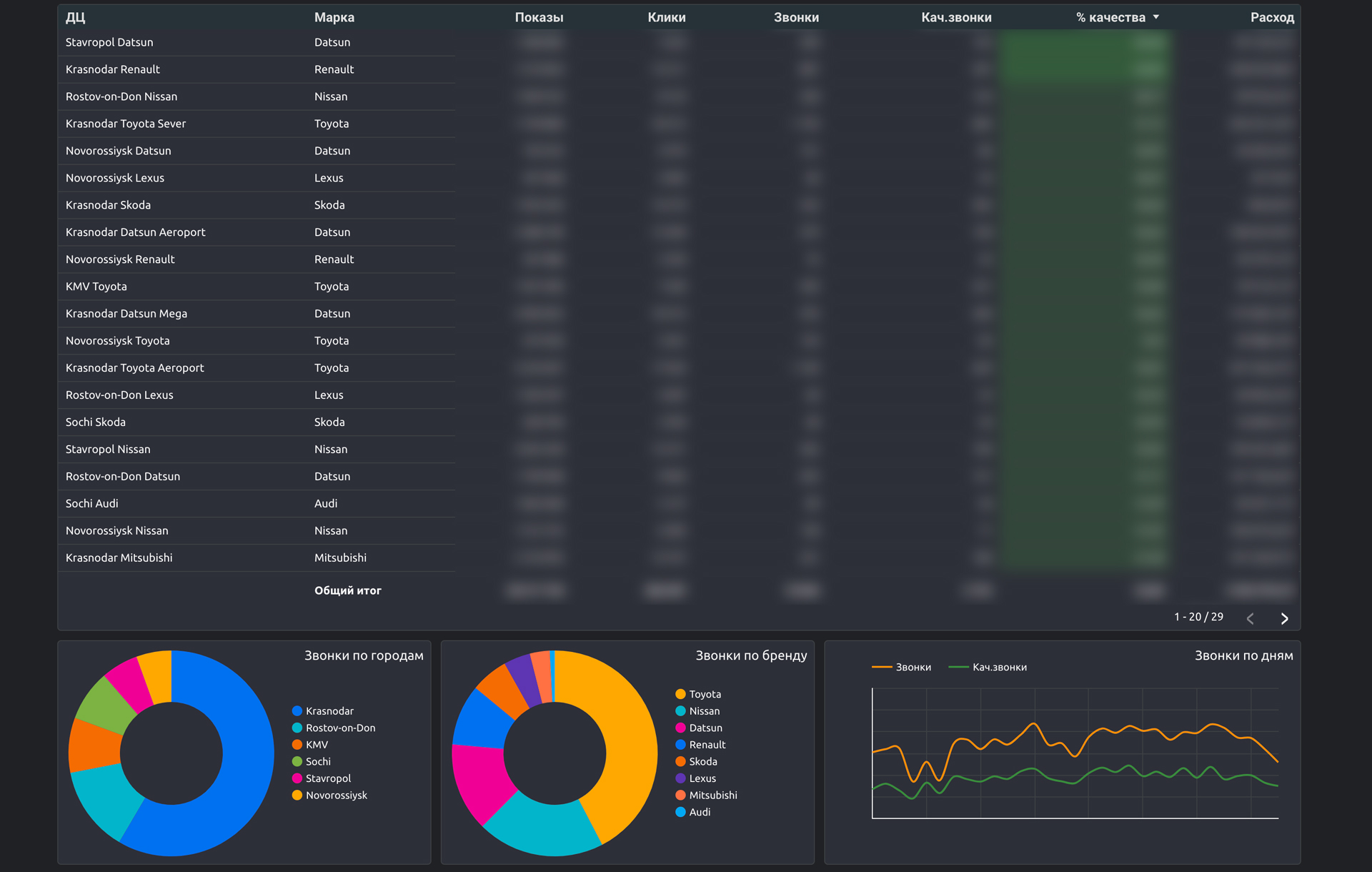This screenshot has width=1372, height=872.
Task: Select Krasnodar Toyota Aeroport row name
Action: click(x=135, y=368)
